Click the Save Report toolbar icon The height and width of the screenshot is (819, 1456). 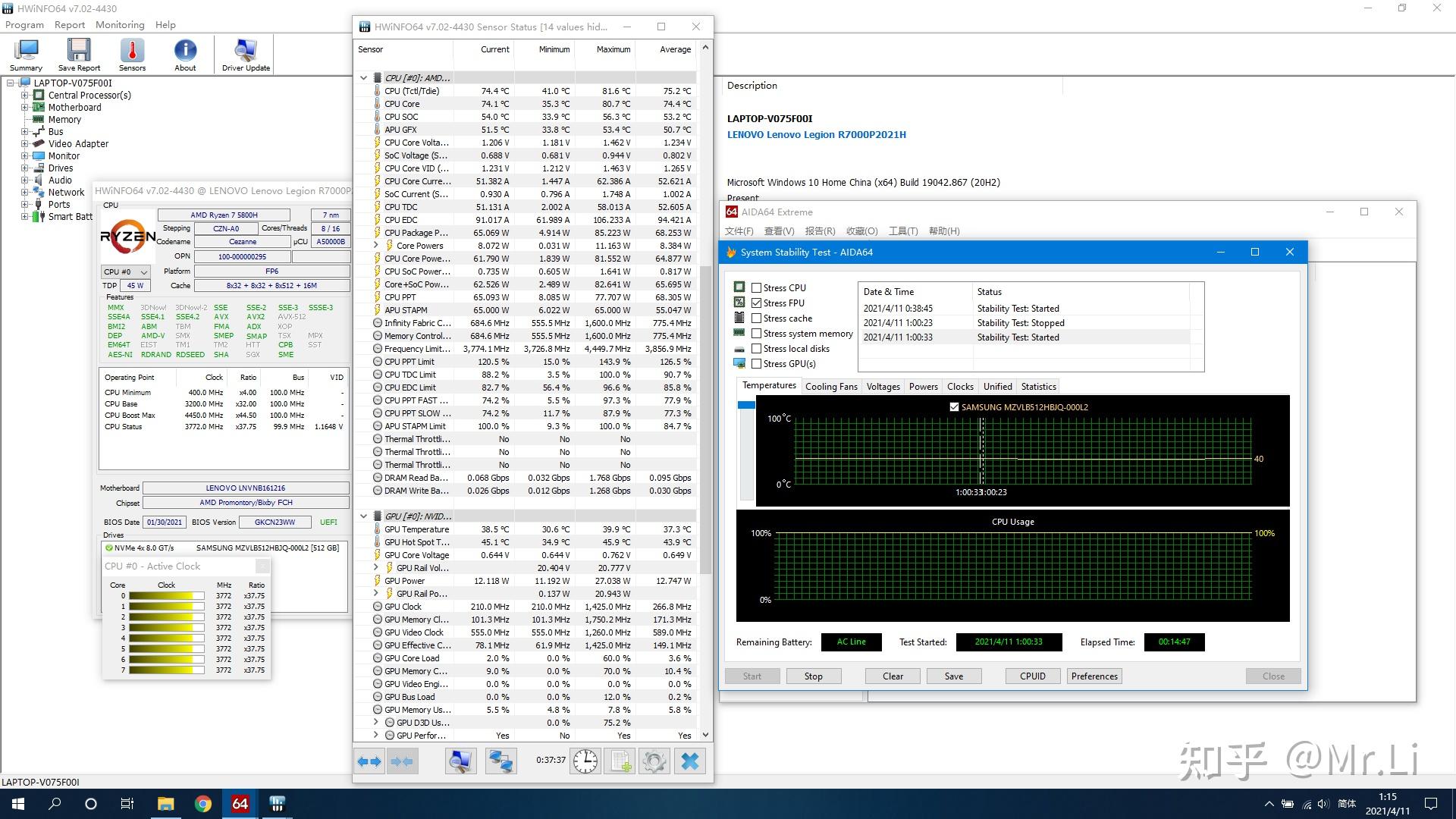coord(79,55)
